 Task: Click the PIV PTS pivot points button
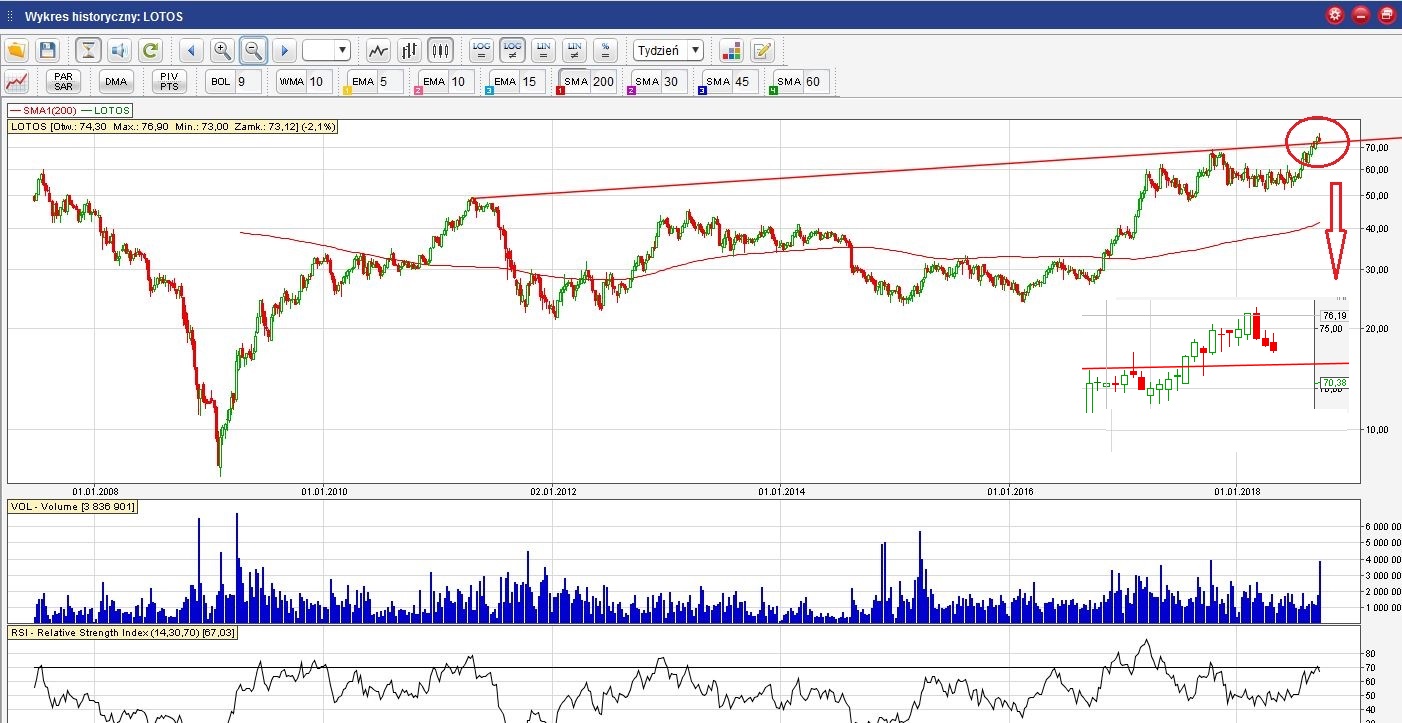tap(169, 82)
